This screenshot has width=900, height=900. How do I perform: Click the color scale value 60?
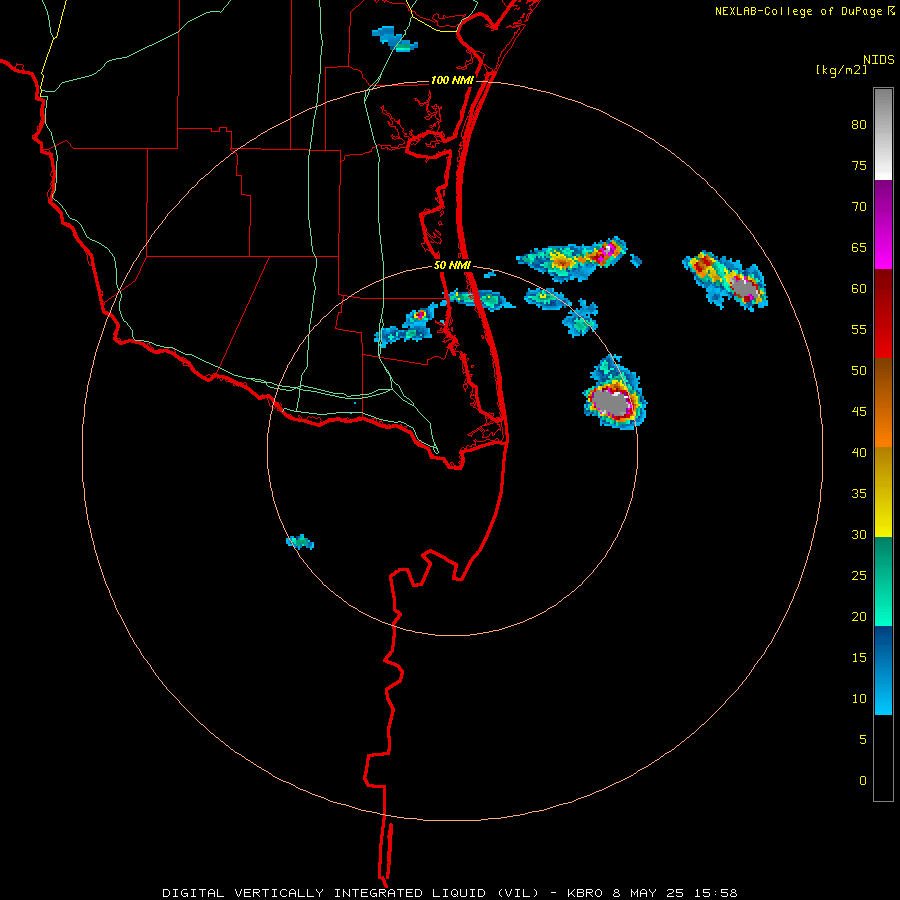point(859,289)
